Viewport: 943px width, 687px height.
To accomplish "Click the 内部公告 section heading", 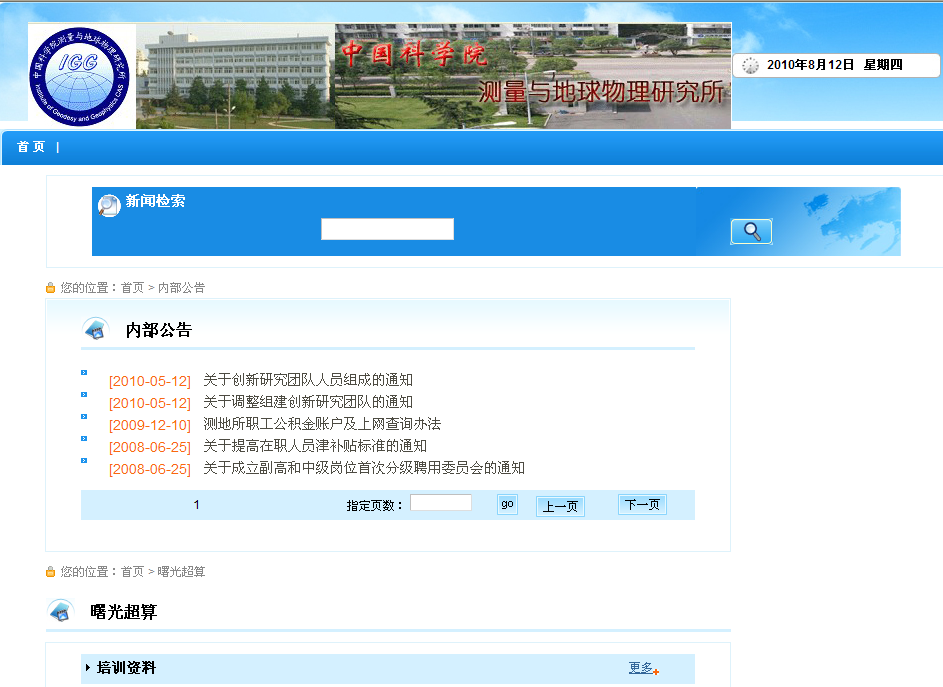I will pos(159,330).
